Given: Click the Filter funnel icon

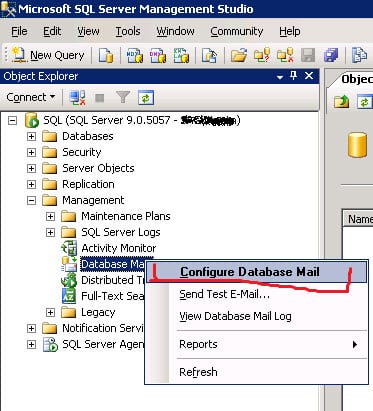Looking at the screenshot, I should click(x=122, y=98).
